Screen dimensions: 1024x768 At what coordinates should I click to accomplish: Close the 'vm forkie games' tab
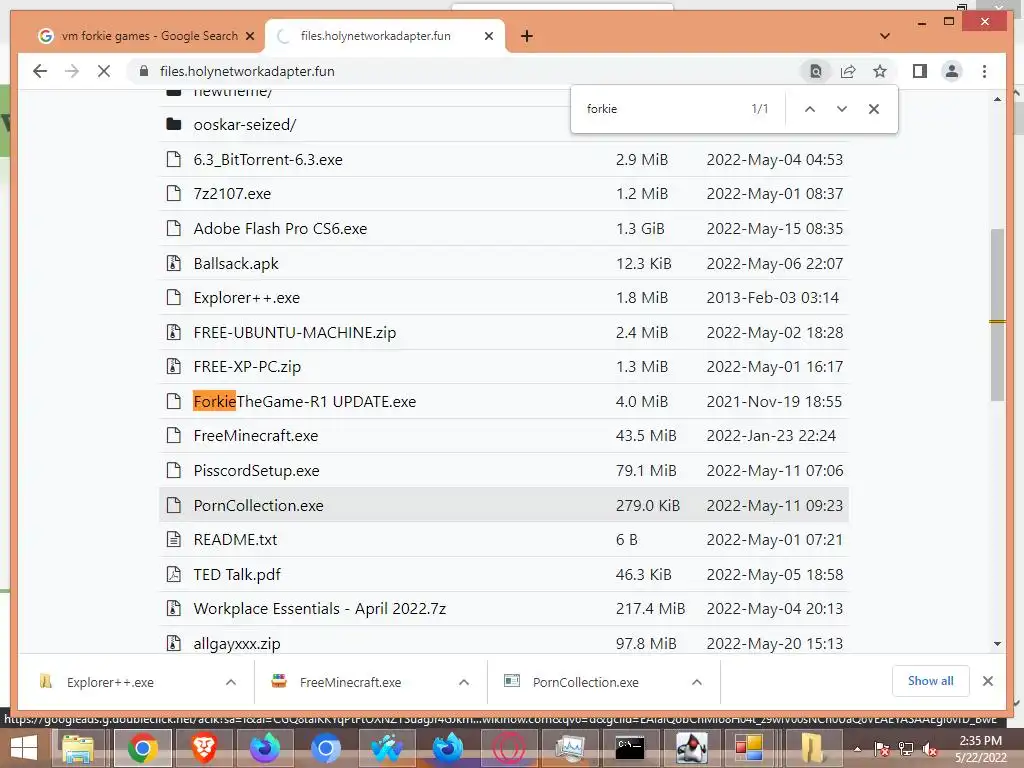(x=249, y=36)
